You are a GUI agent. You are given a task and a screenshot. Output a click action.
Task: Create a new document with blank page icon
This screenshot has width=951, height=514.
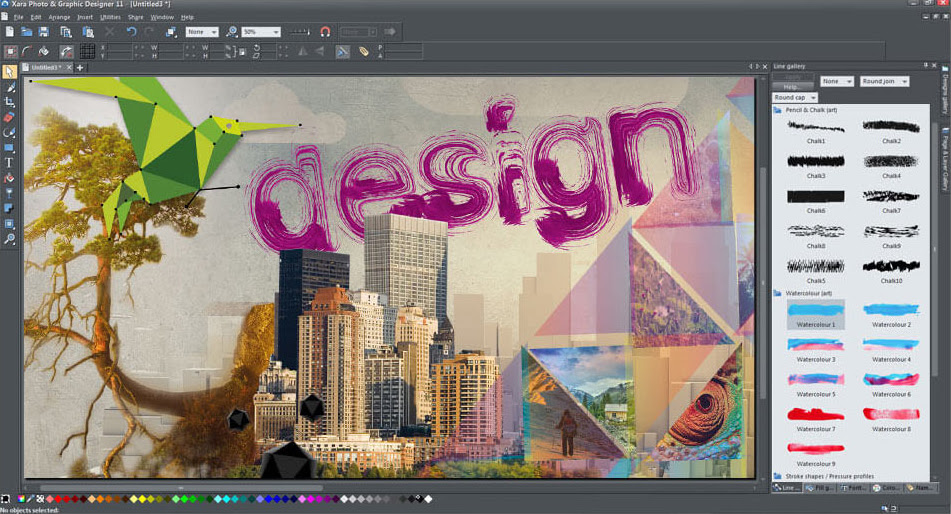[10, 32]
